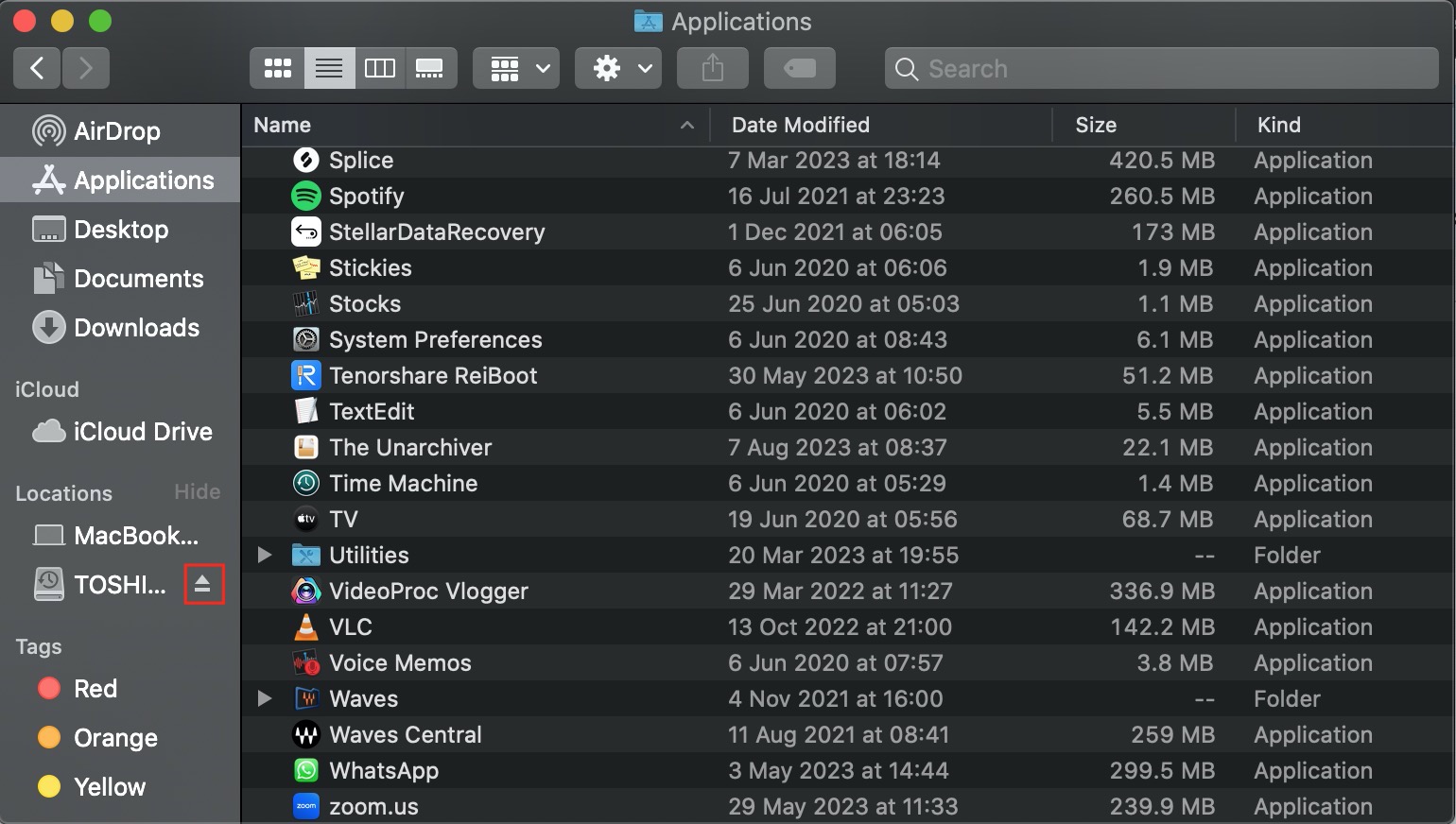The height and width of the screenshot is (824, 1456).
Task: Filter by the Yellow tag
Action: click(120, 786)
